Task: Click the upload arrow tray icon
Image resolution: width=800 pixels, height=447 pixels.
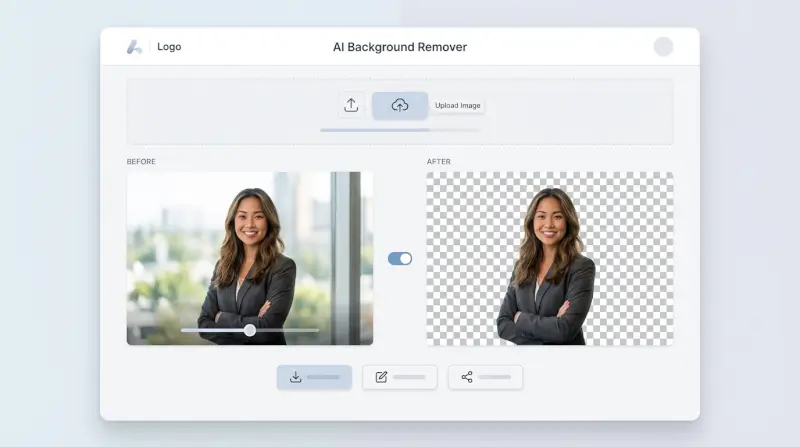Action: 351,105
